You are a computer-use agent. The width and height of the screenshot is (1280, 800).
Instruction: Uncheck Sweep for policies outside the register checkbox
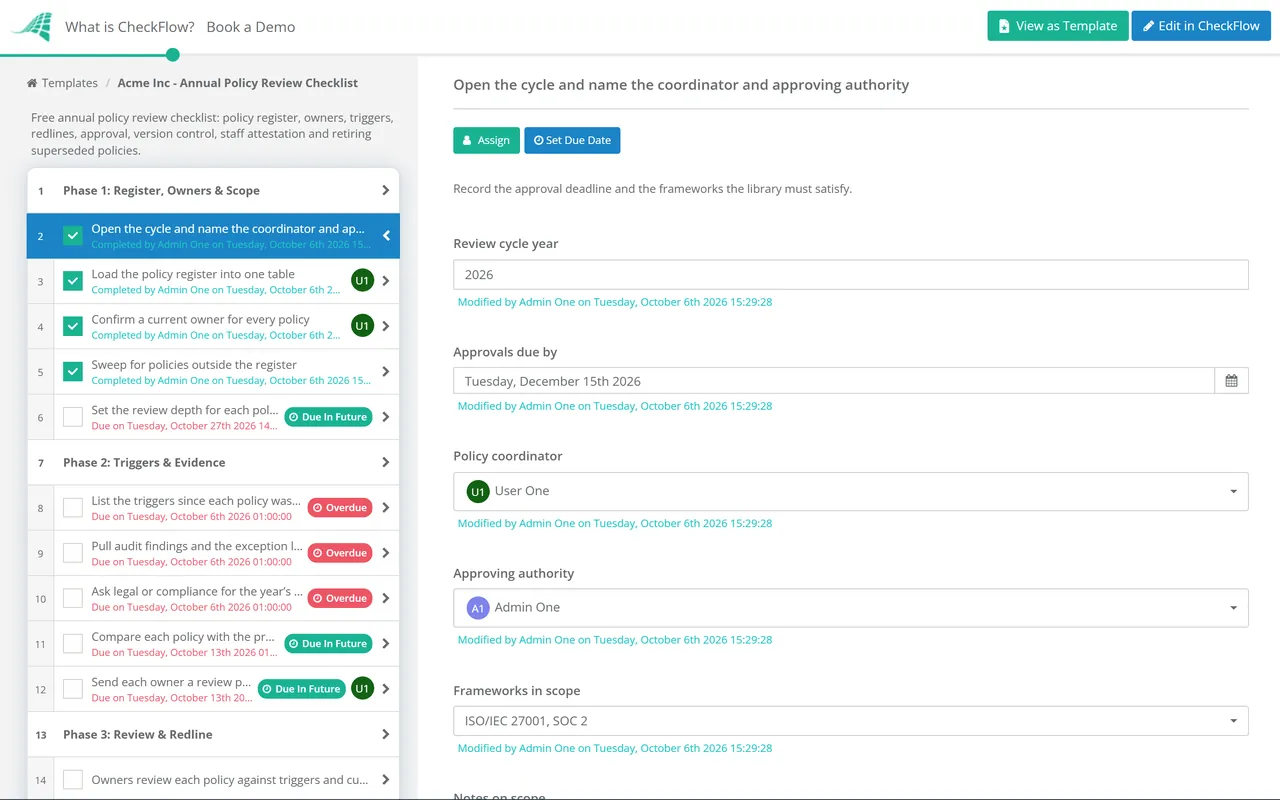73,372
